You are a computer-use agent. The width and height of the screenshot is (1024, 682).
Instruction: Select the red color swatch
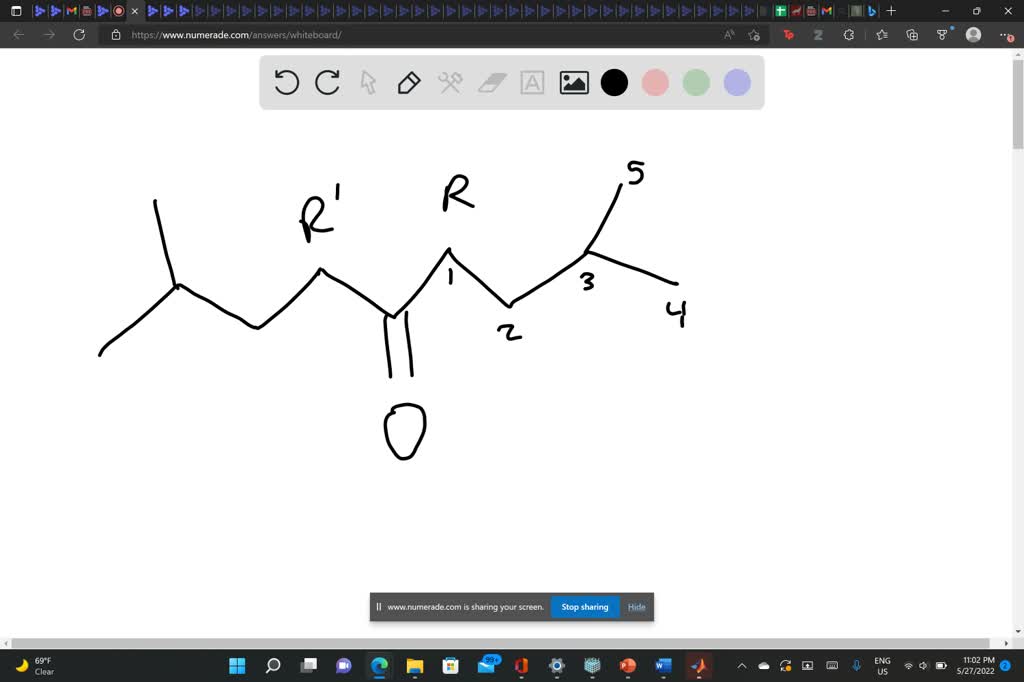(x=655, y=83)
